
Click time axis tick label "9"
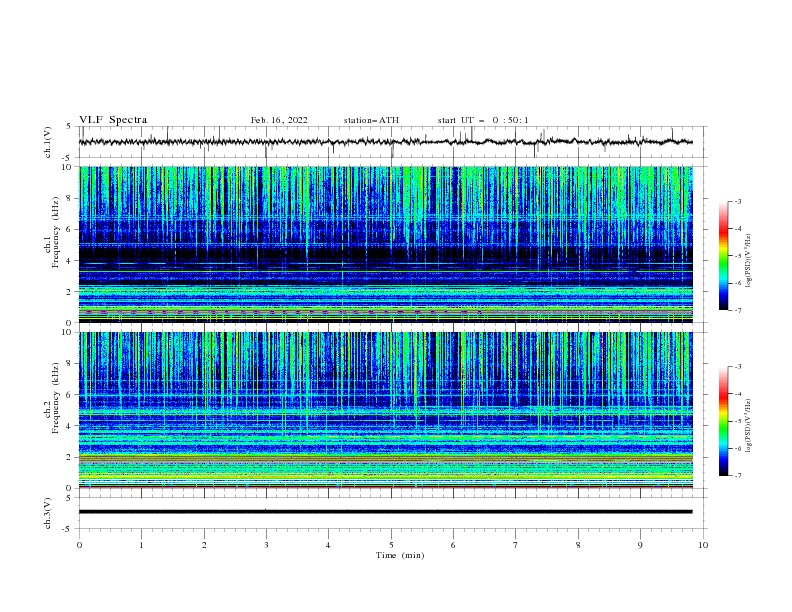640,545
